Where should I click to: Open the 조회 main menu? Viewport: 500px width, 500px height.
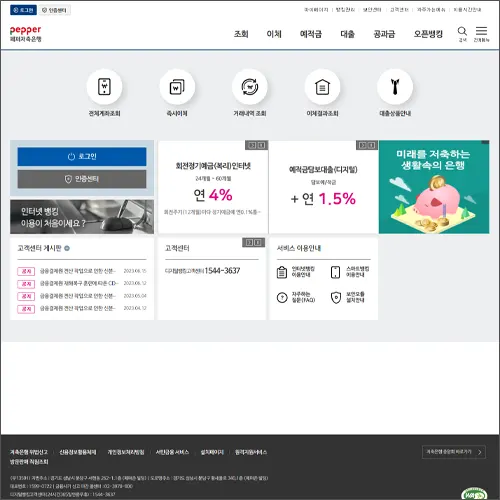pyautogui.click(x=241, y=34)
